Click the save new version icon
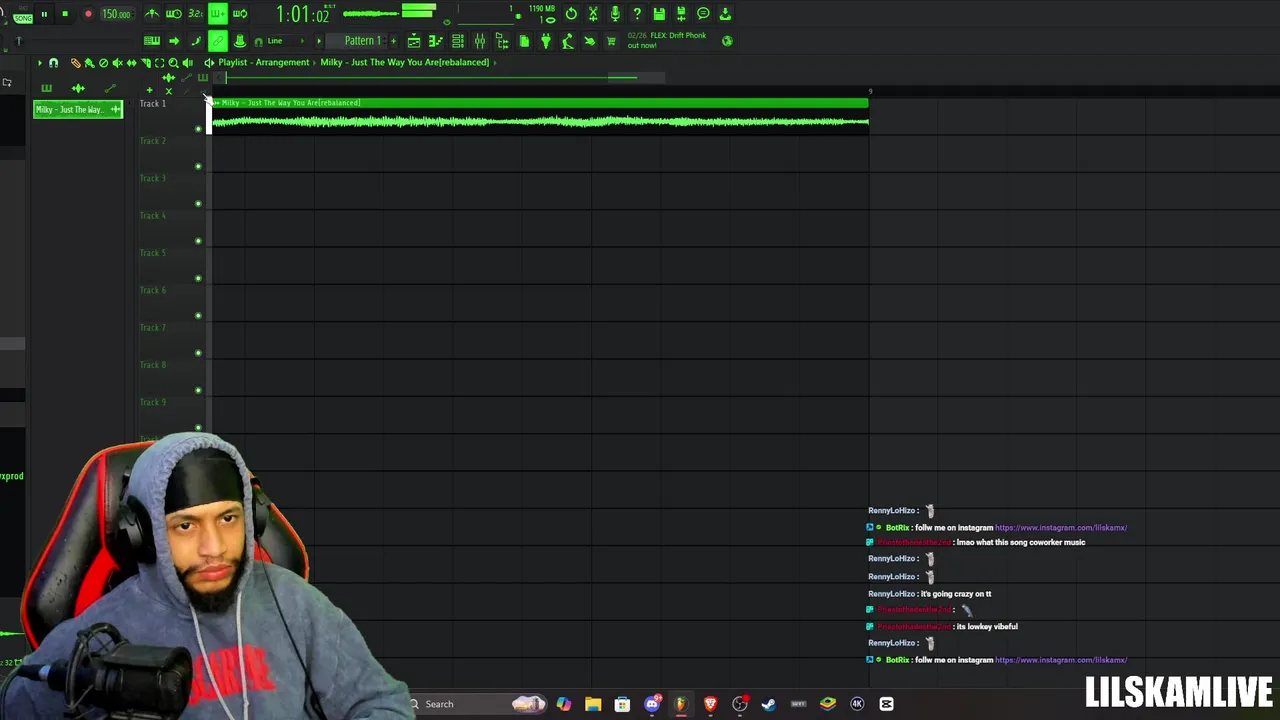Viewport: 1280px width, 720px height. [681, 14]
